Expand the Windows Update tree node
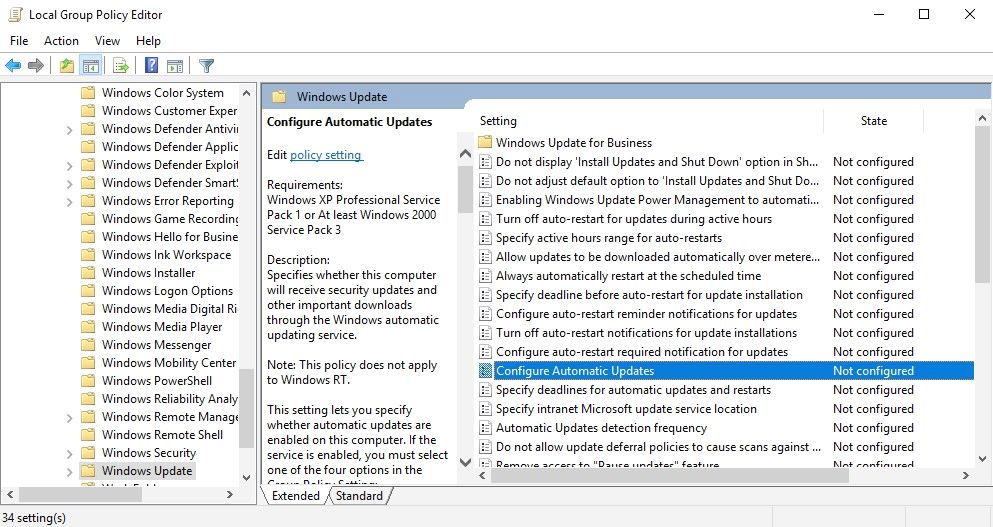The width and height of the screenshot is (993, 527). pyautogui.click(x=69, y=472)
